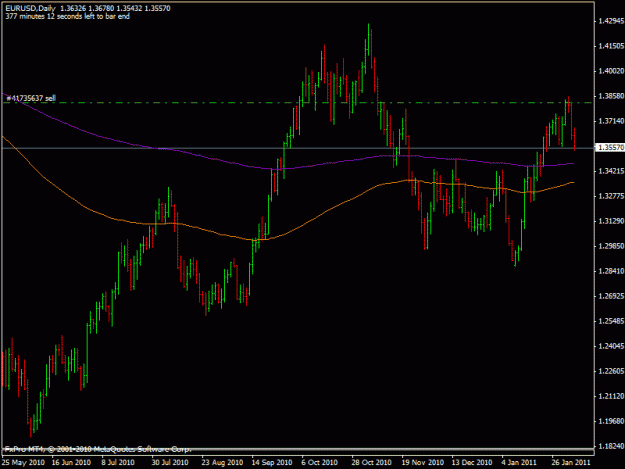Click the 1.38580 price scale label
The width and height of the screenshot is (625, 469).
click(x=611, y=96)
